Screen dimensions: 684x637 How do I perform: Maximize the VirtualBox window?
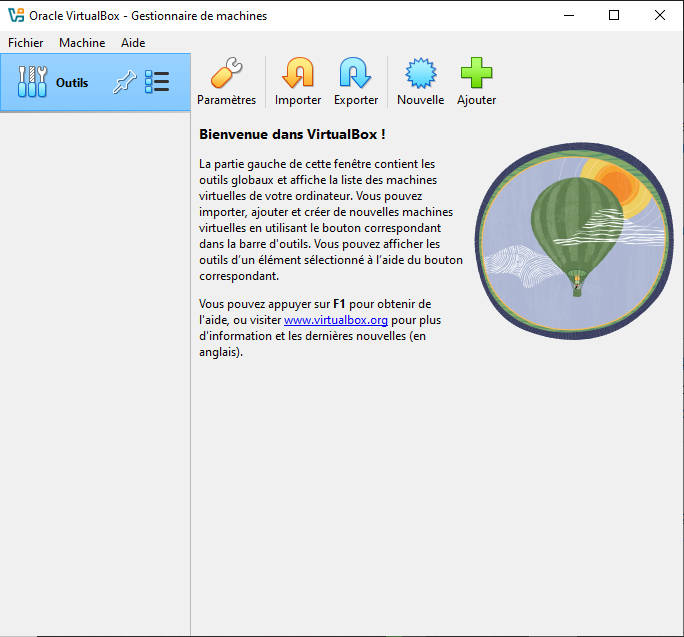pos(614,15)
